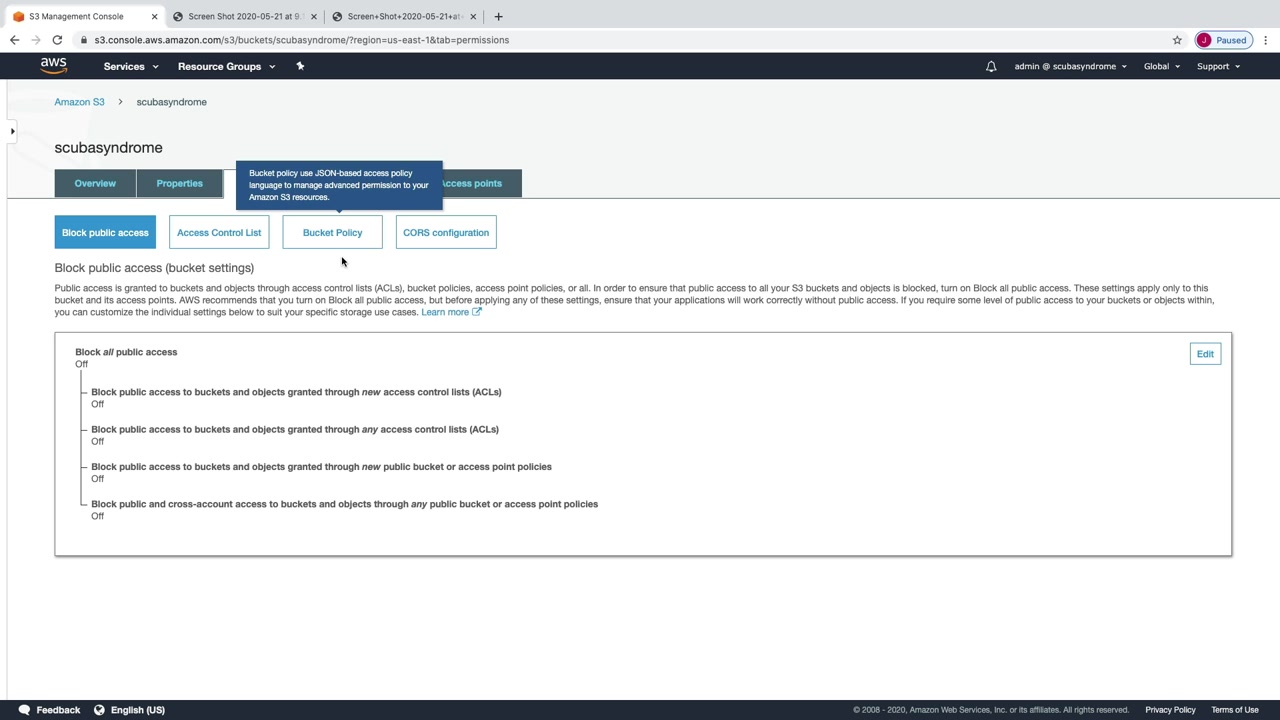Open the Properties tab

(x=179, y=183)
